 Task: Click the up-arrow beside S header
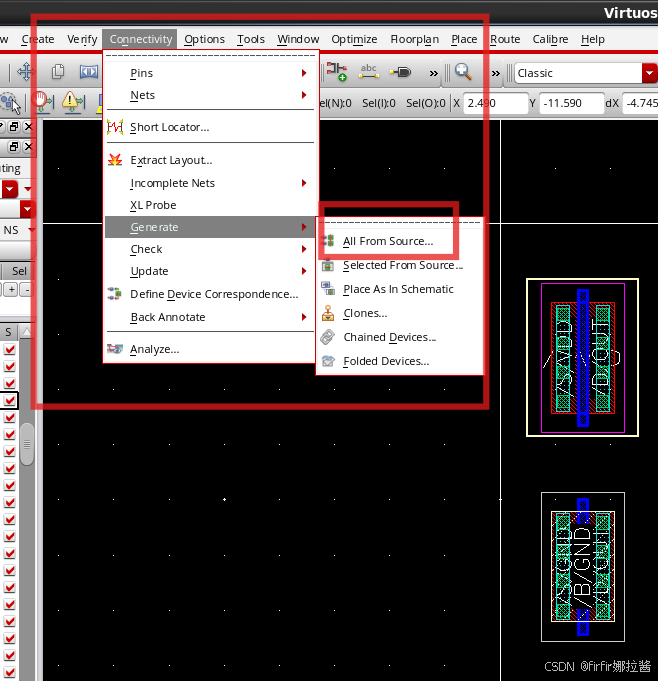tap(26, 332)
